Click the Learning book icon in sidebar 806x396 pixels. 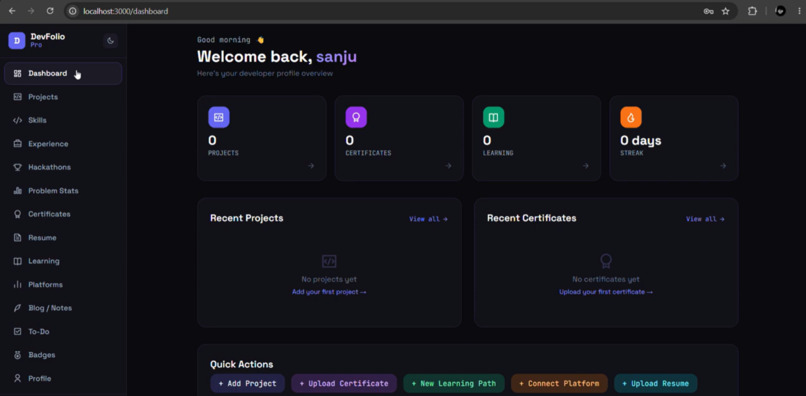[x=17, y=261]
